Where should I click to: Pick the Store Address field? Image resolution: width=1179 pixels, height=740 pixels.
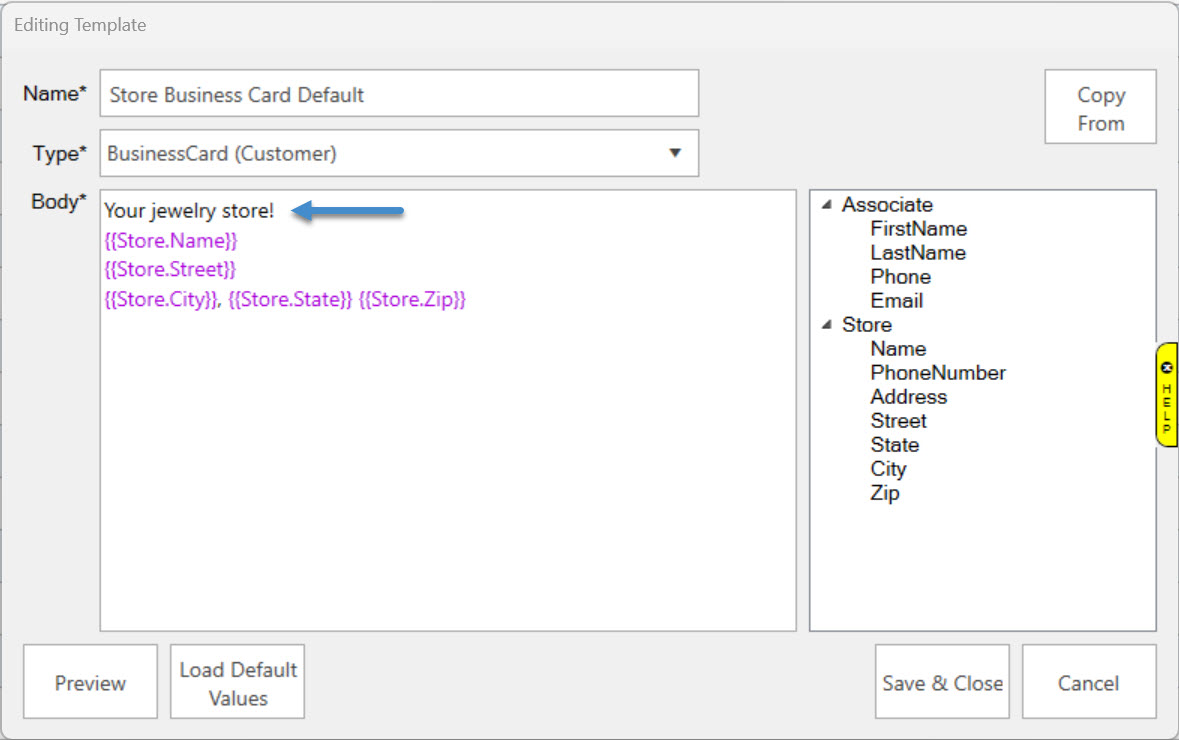(908, 397)
